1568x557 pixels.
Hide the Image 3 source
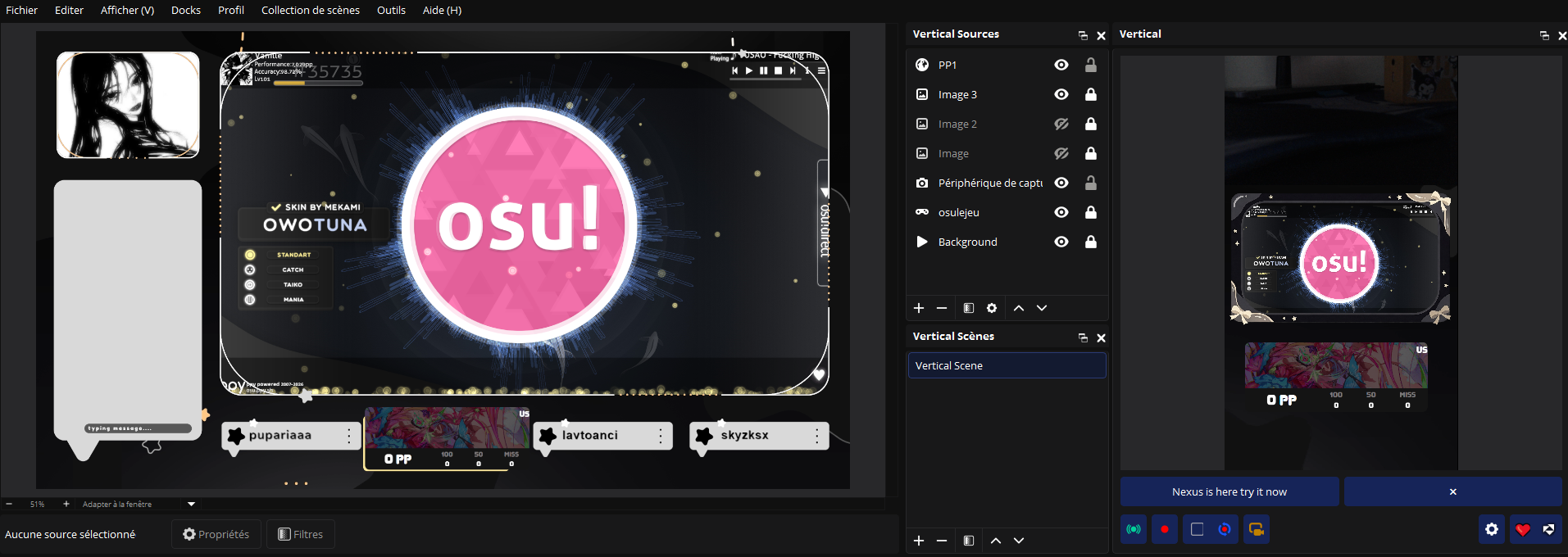coord(1061,94)
